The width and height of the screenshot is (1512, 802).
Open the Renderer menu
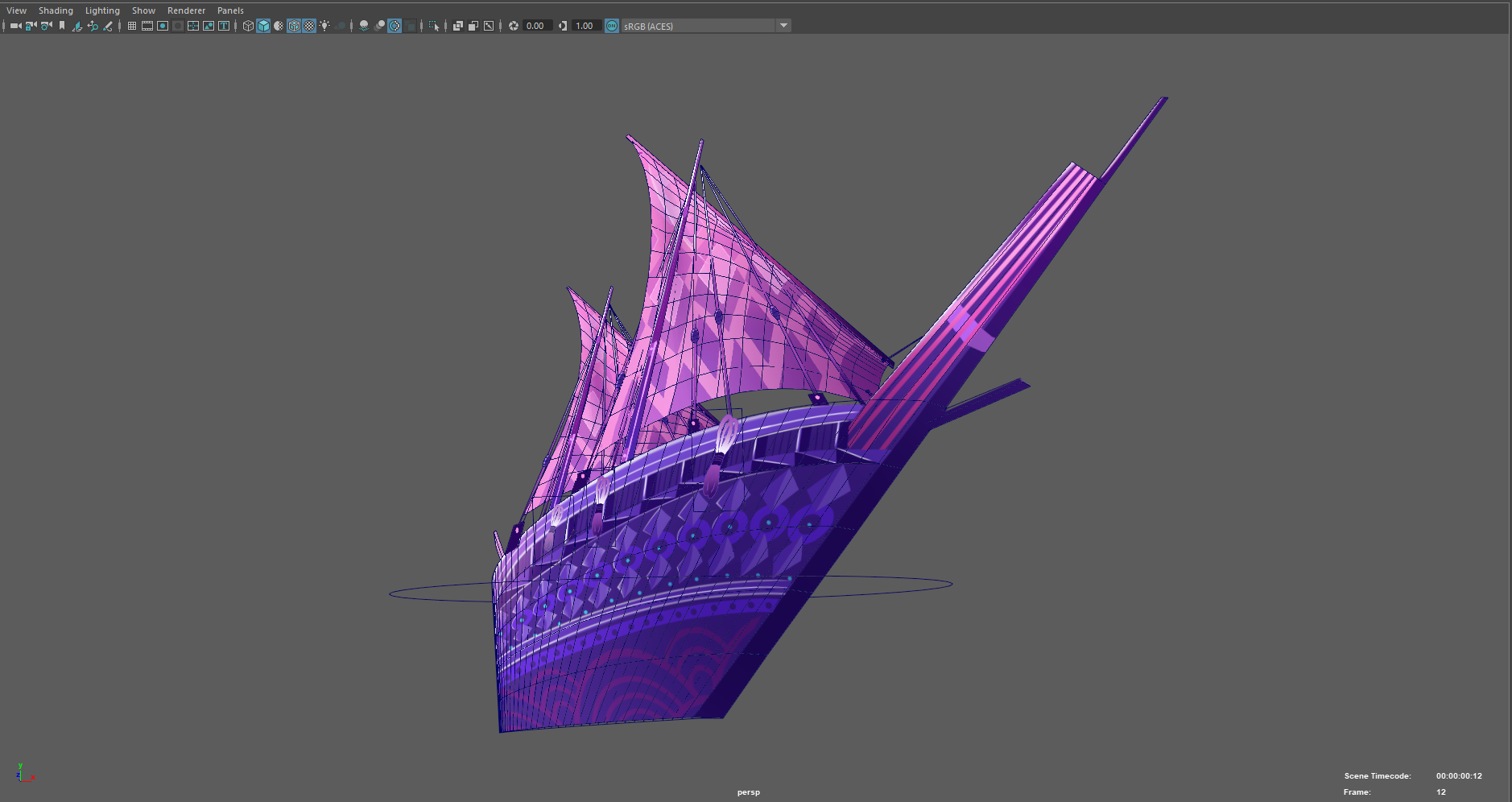[x=186, y=10]
